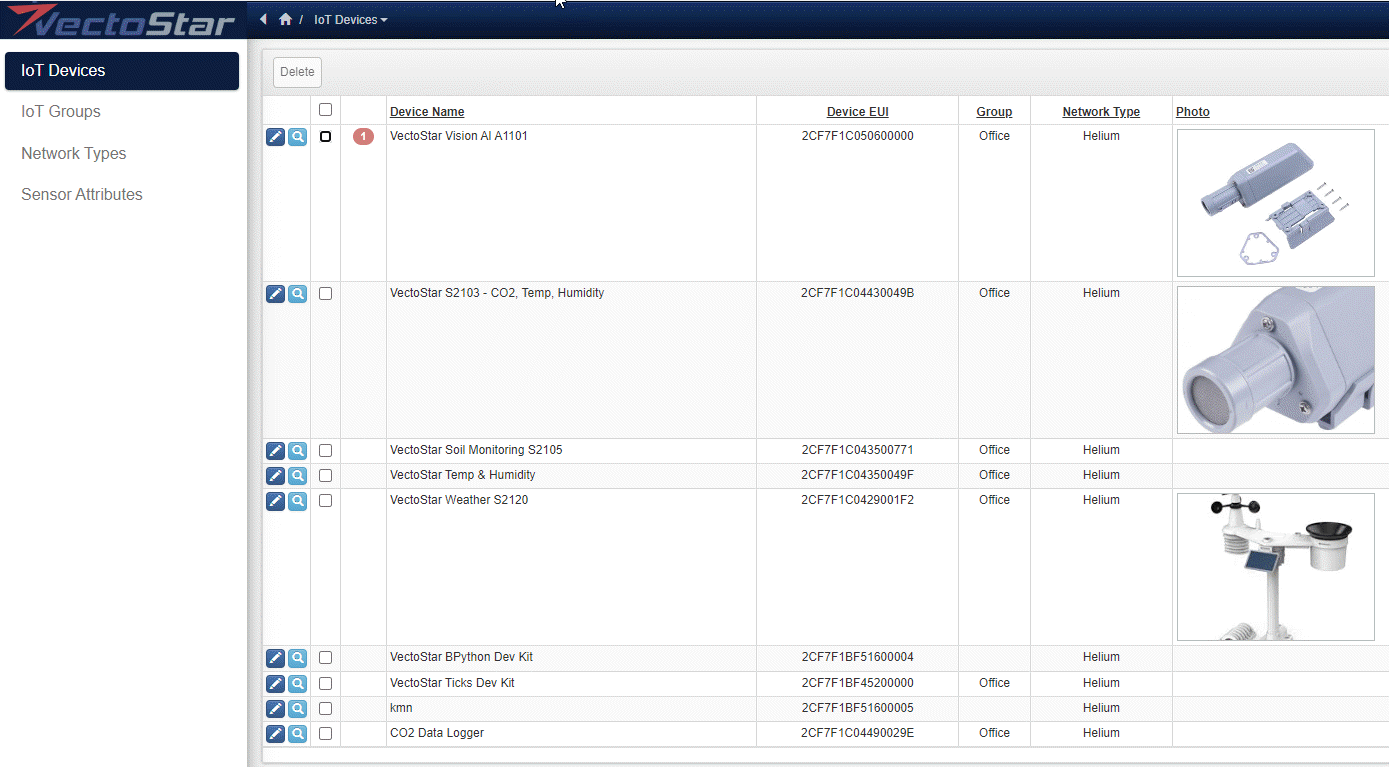Screen dimensions: 1389x767
Task: Open IoT Devices in sidebar
Action: tap(122, 71)
